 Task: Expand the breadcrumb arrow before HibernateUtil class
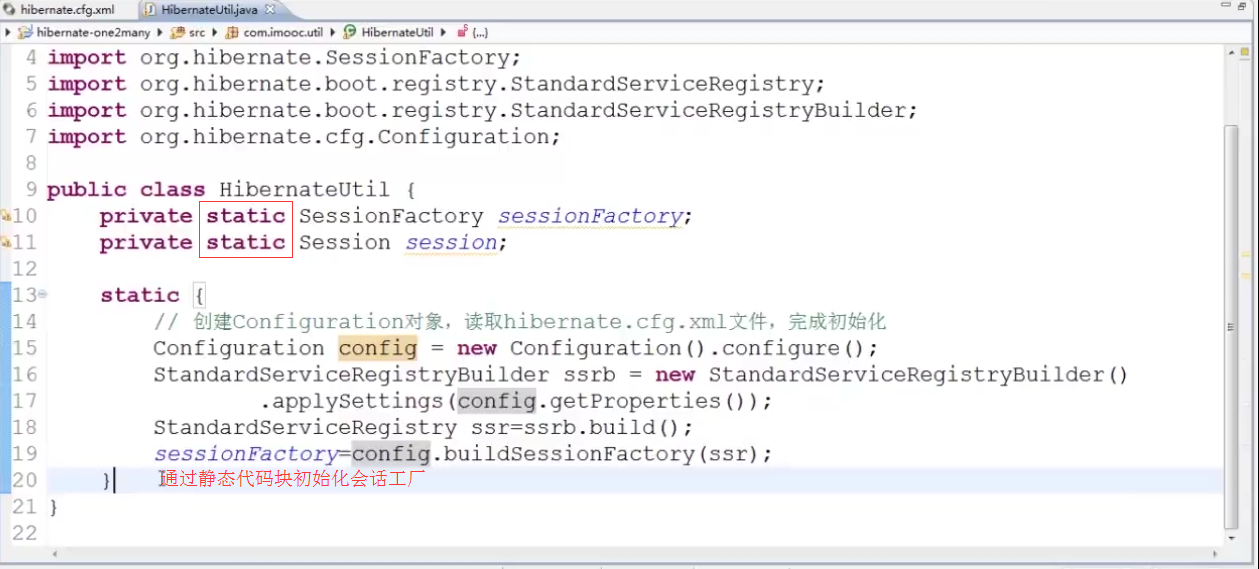click(x=336, y=32)
